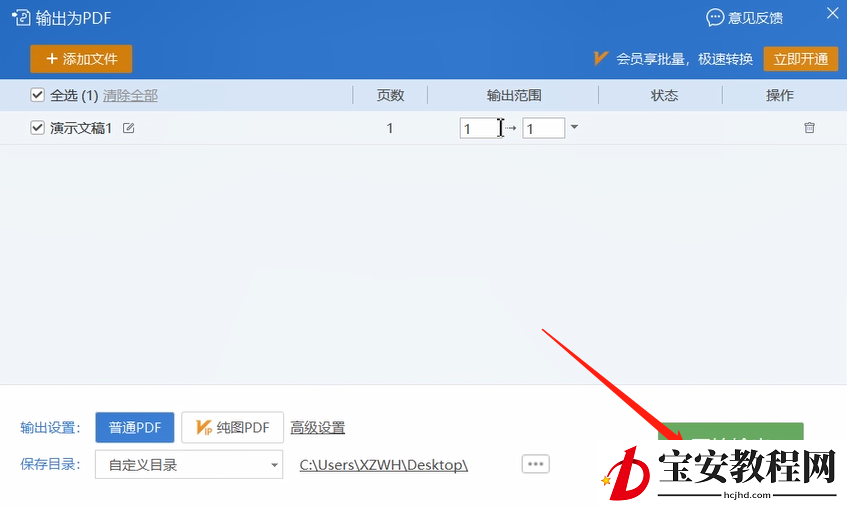Select the 普通PDF output option

[135, 428]
